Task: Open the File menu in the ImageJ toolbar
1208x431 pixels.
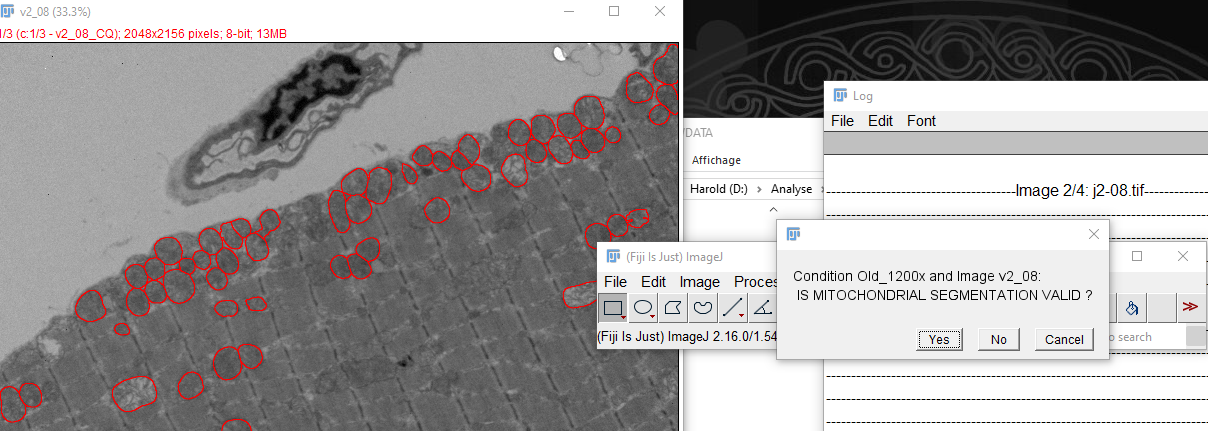Action: 616,282
